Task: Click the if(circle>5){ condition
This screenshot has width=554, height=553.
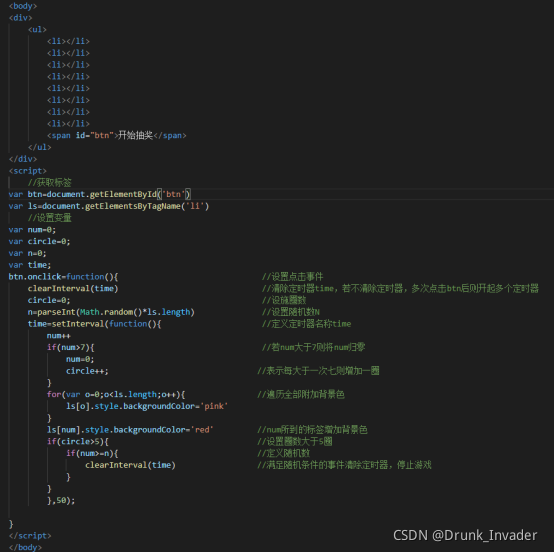Action: [x=78, y=442]
